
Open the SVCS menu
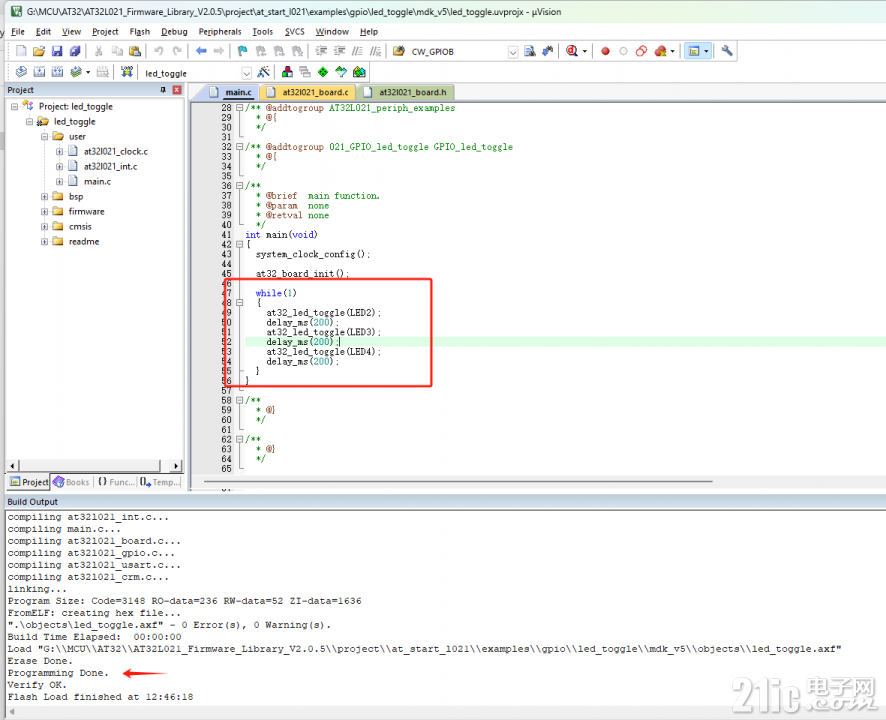(x=294, y=32)
